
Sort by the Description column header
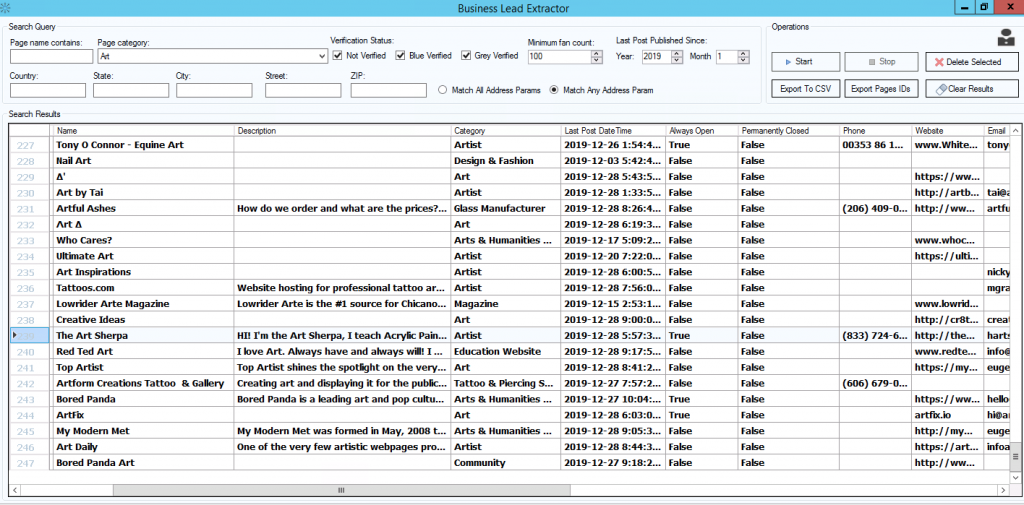[342, 131]
